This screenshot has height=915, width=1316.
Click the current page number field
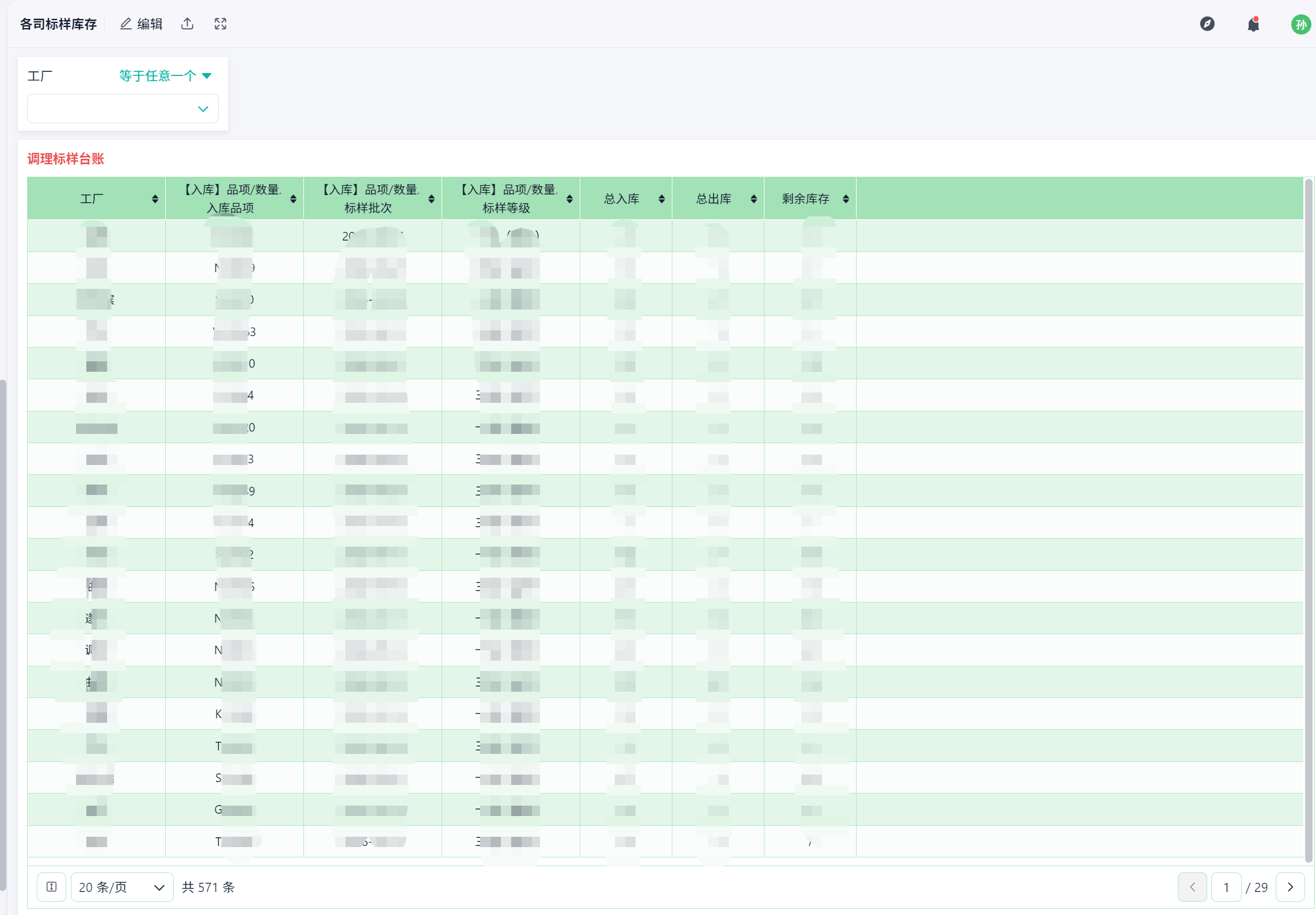coord(1226,887)
